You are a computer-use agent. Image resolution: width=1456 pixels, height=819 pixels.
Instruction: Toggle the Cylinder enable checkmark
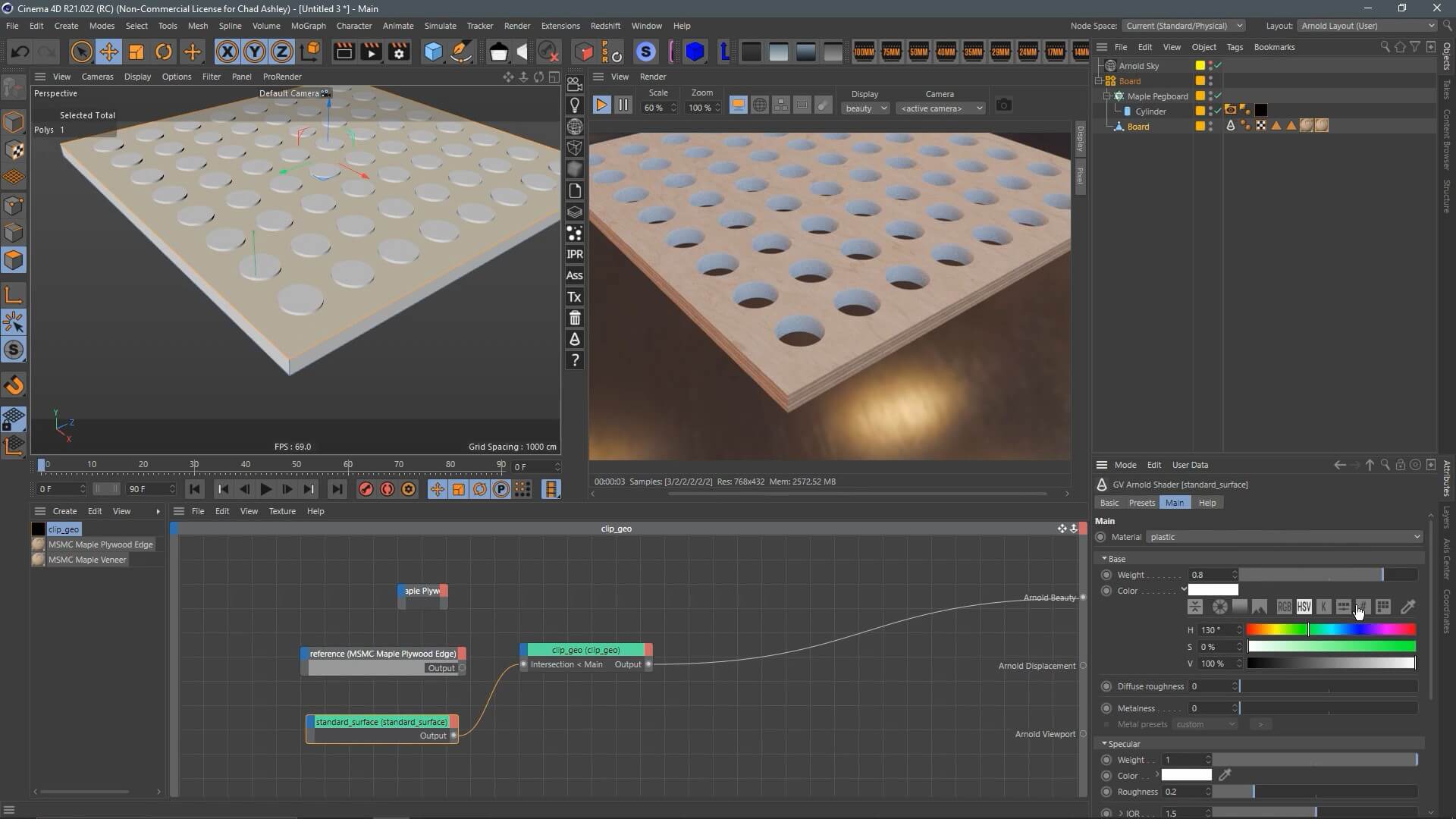1218,111
